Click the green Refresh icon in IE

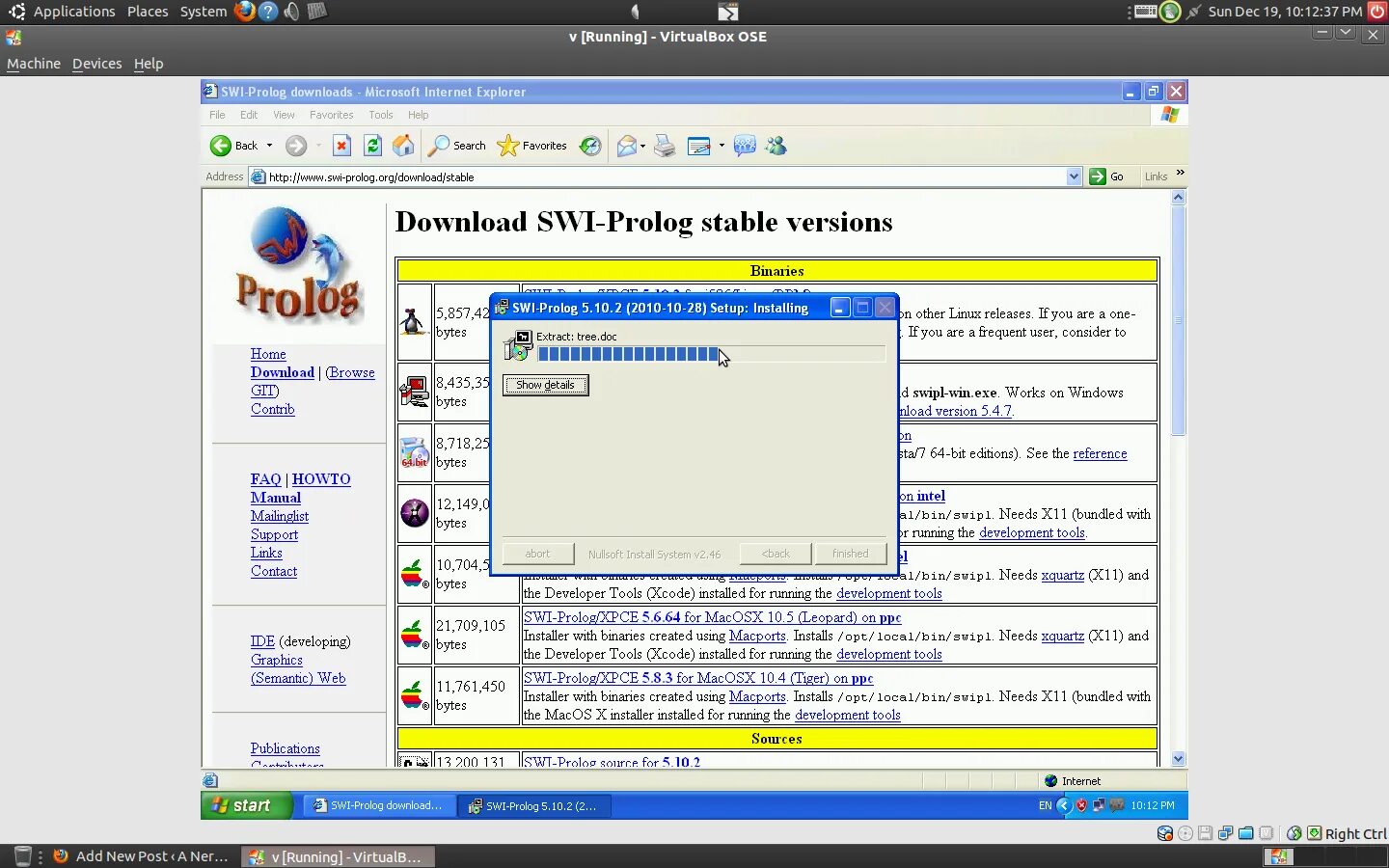click(372, 146)
